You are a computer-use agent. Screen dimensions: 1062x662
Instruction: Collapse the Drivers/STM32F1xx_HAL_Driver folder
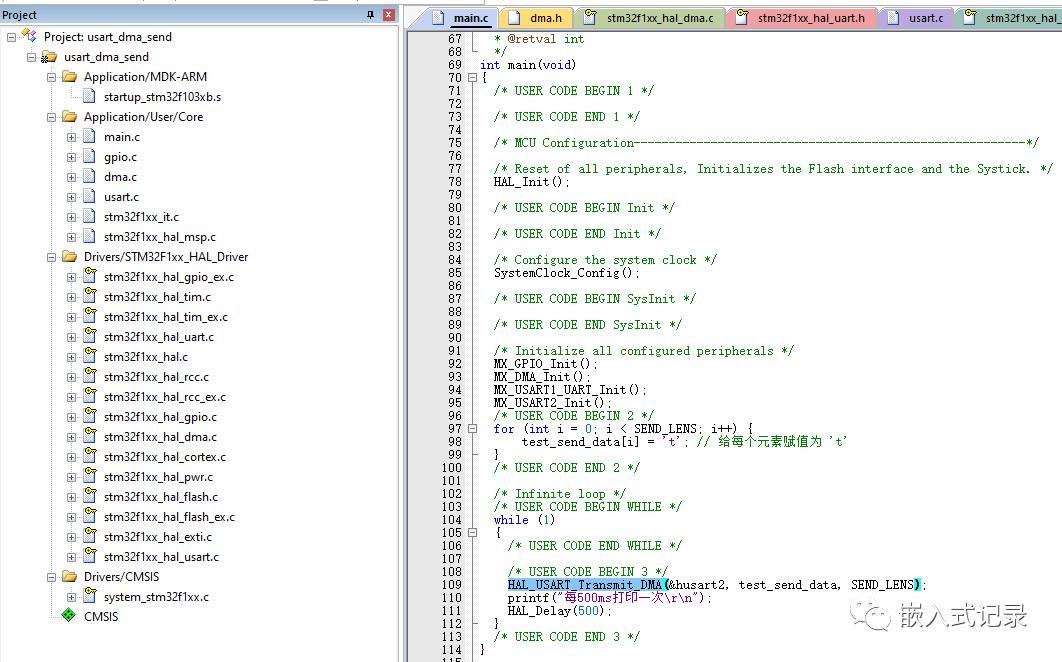pos(51,257)
